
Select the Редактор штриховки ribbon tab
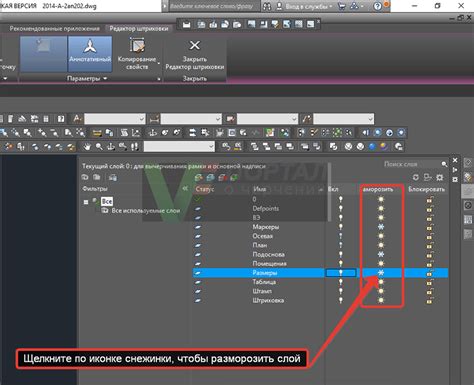coord(139,29)
